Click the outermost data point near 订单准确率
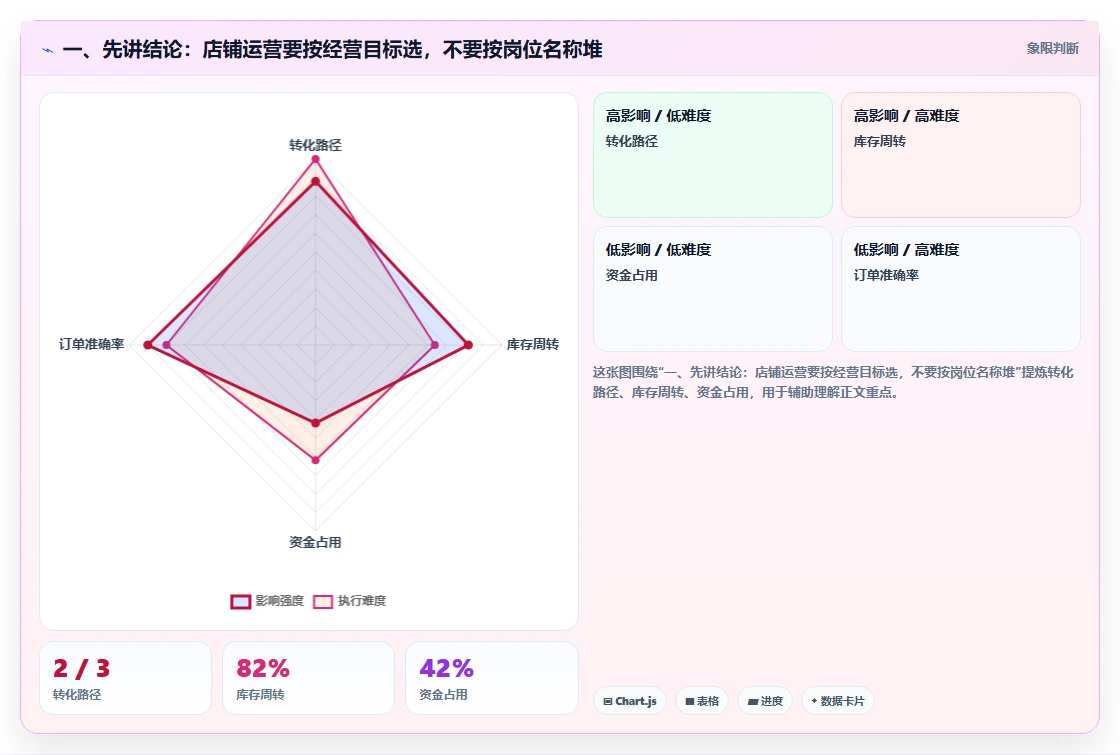1120x755 pixels. (x=148, y=345)
